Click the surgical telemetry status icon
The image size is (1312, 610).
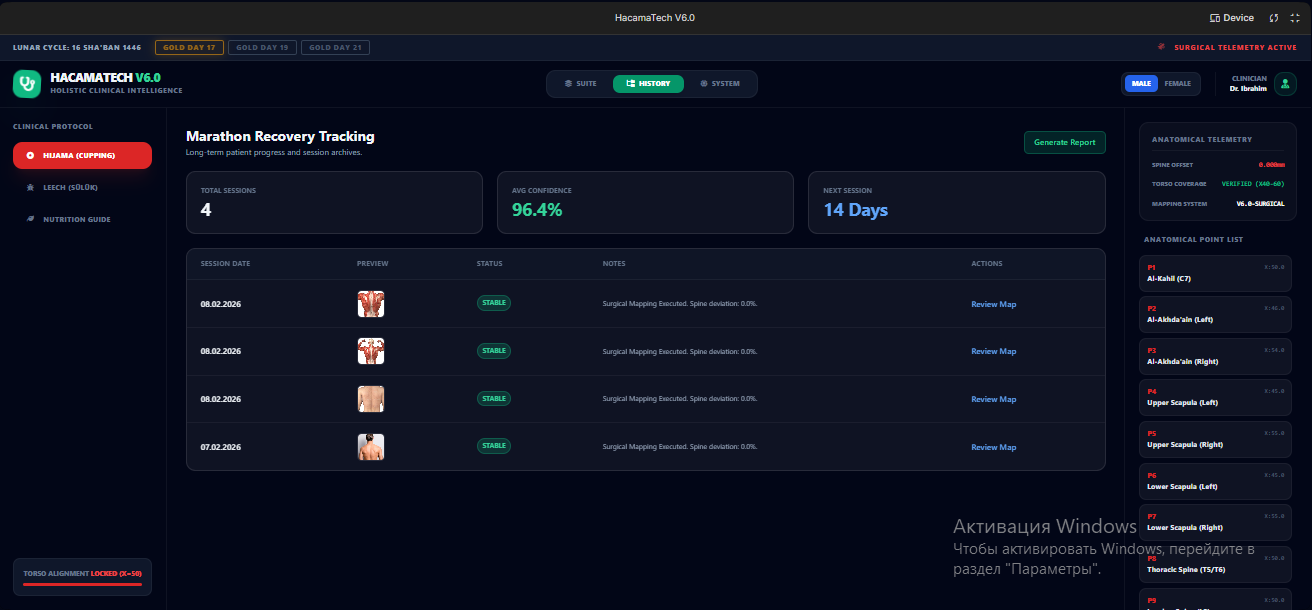click(x=1161, y=47)
